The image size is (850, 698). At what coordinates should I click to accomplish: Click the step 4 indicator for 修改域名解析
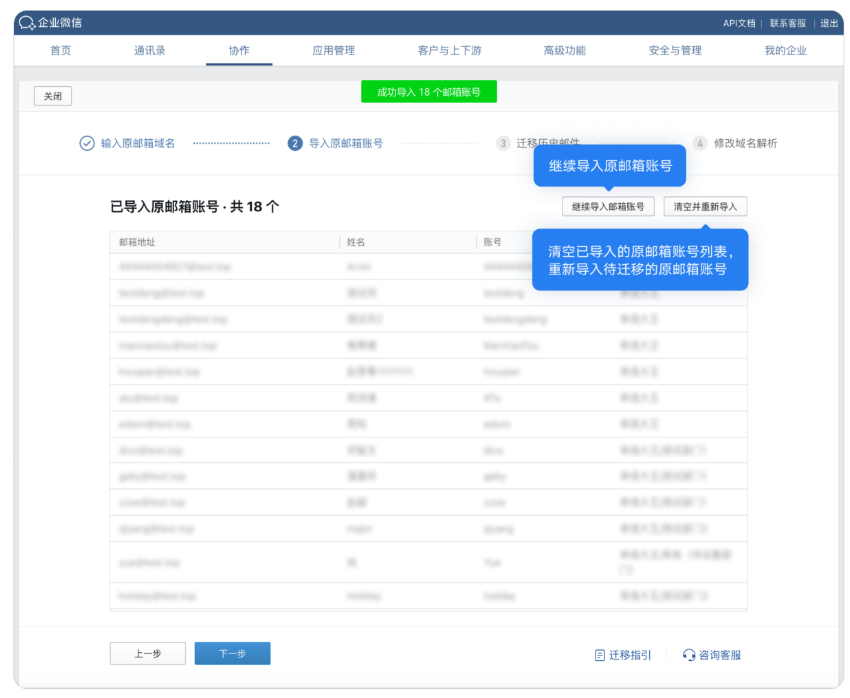pos(699,142)
